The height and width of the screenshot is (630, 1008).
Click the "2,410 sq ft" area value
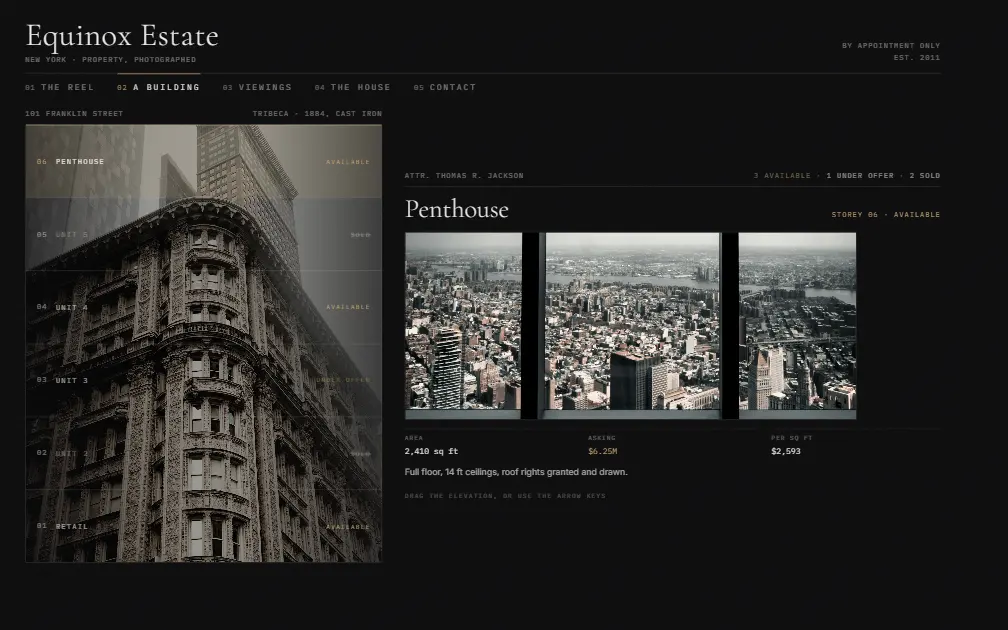pos(431,451)
